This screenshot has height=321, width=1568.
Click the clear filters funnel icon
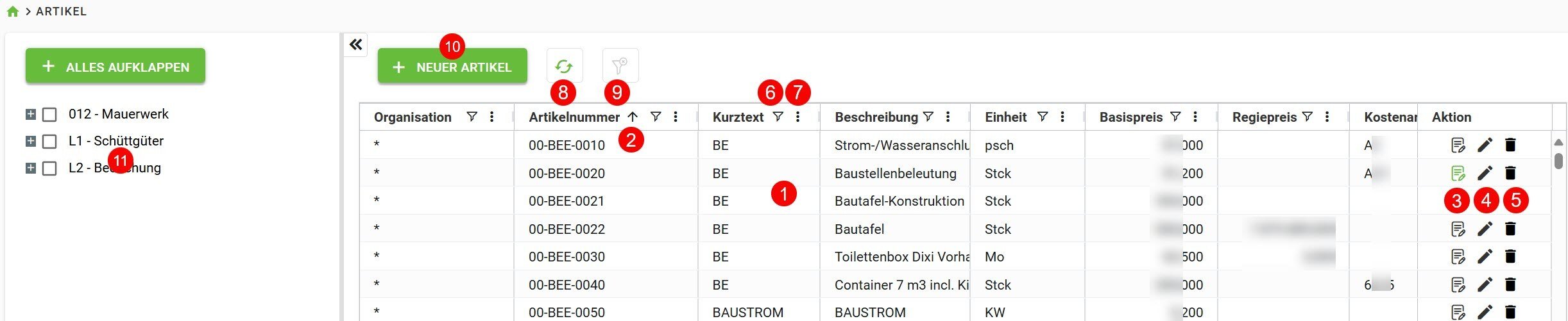click(620, 66)
